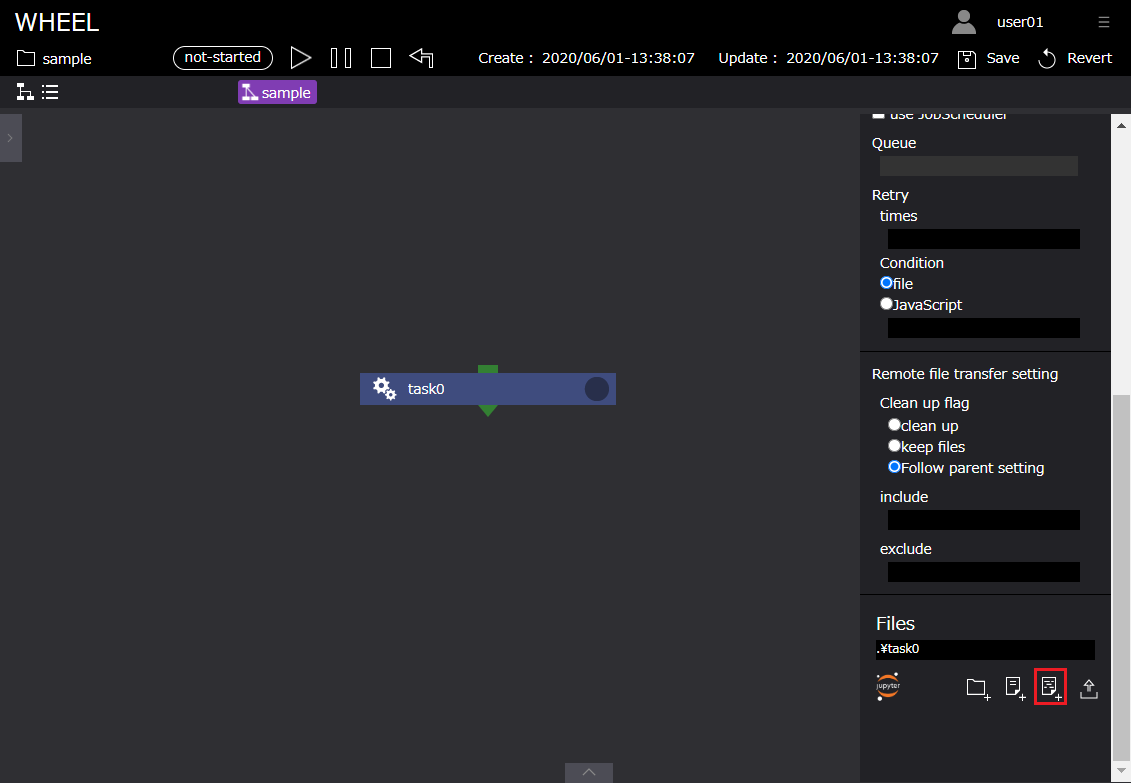The image size is (1131, 783).
Task: Switch to the workflow graph view icon
Action: pyautogui.click(x=25, y=93)
